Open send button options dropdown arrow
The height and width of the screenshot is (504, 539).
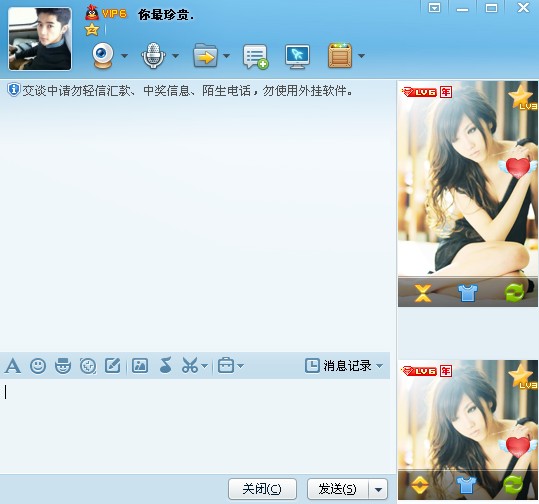(378, 489)
